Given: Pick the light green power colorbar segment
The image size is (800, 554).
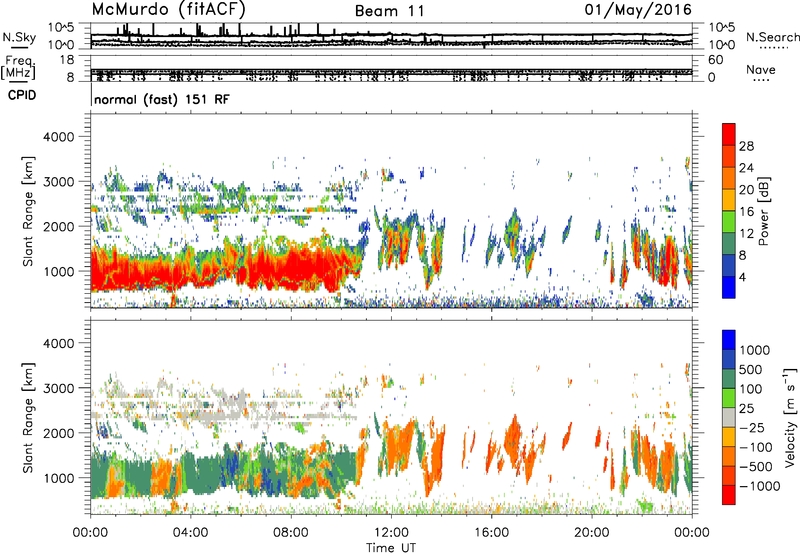Looking at the screenshot, I should pyautogui.click(x=729, y=222).
